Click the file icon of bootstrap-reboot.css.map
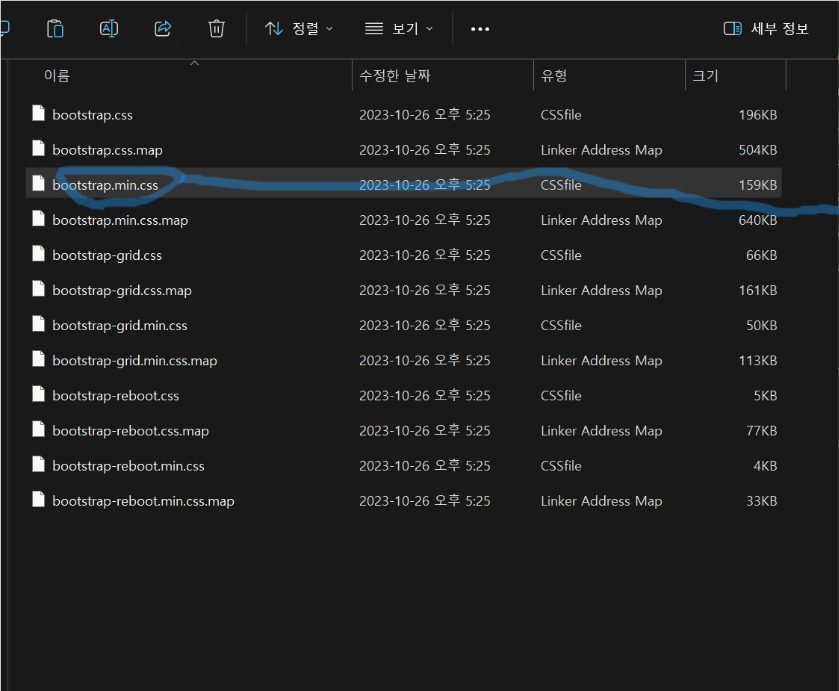The width and height of the screenshot is (839, 691). [x=38, y=429]
